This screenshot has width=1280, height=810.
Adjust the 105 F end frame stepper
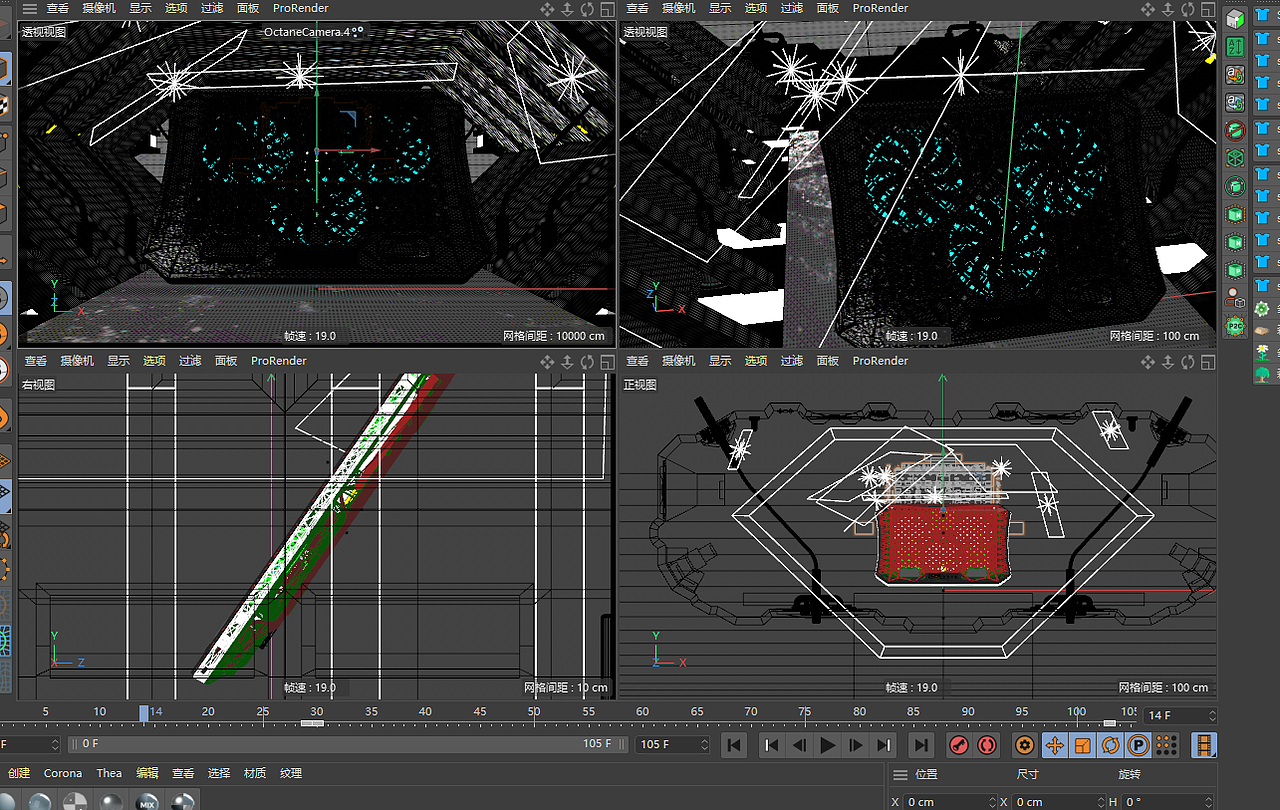tap(704, 744)
